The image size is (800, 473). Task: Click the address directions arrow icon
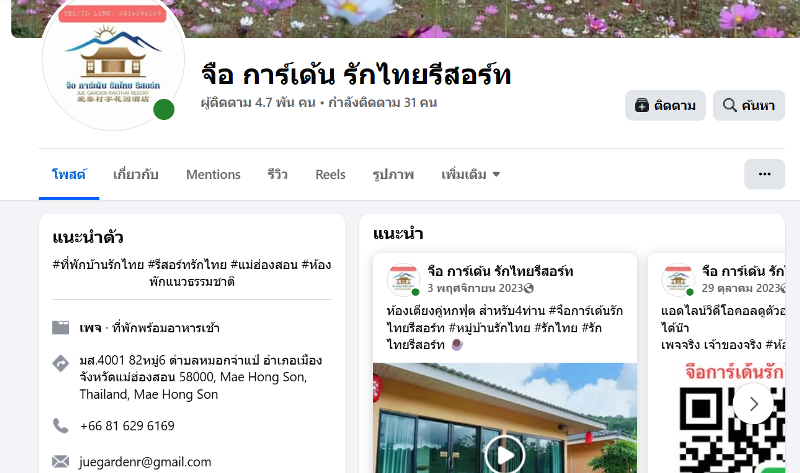(60, 363)
